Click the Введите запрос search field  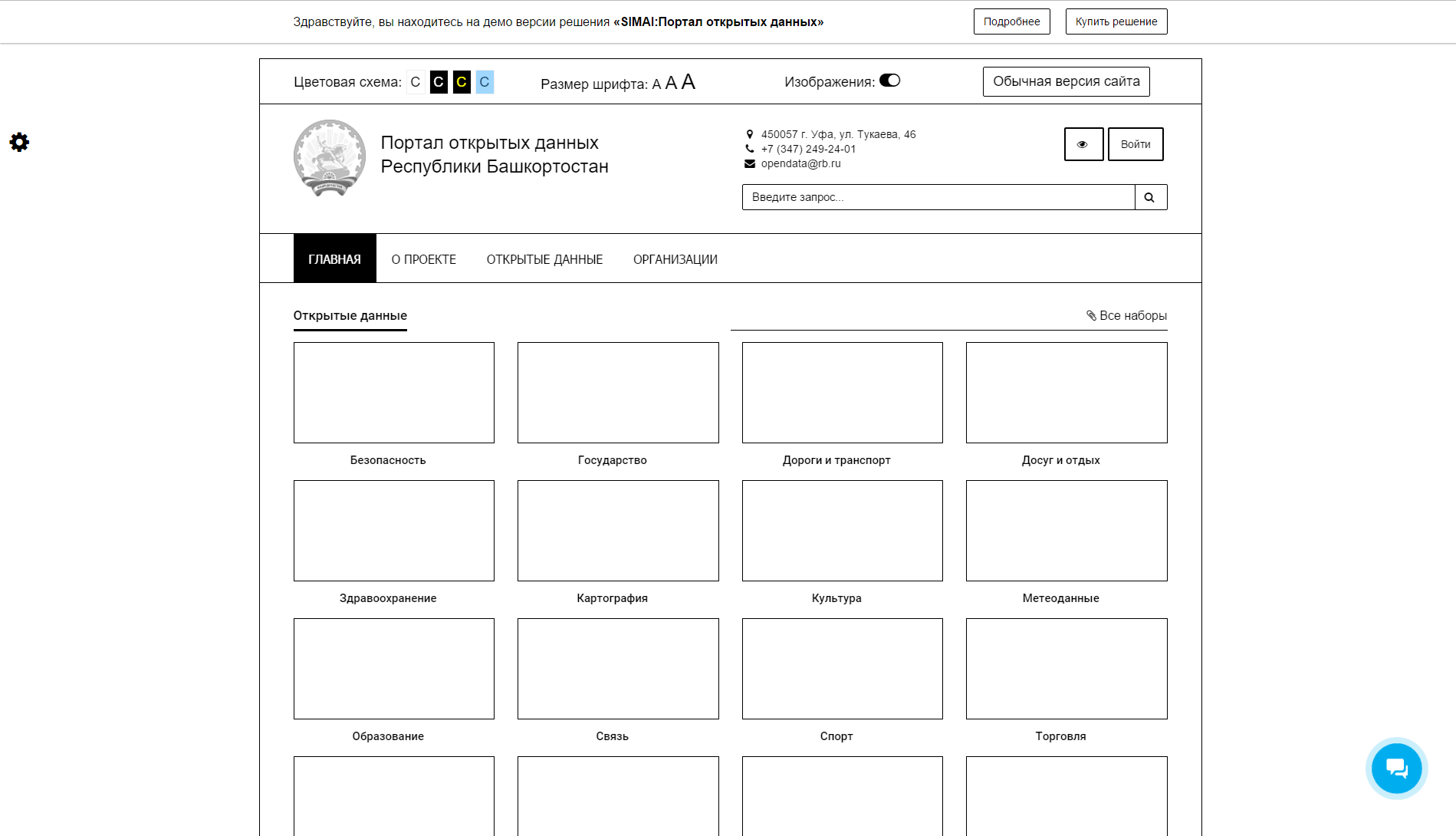coord(938,197)
